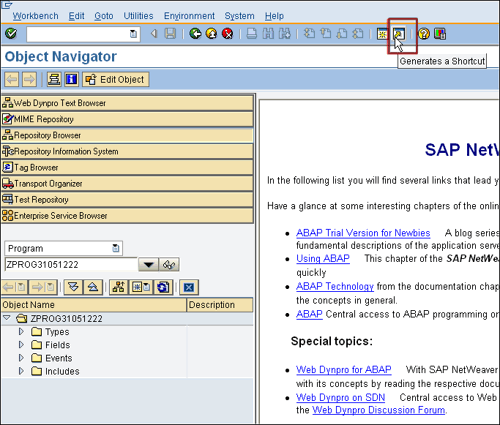Open the Help menu

[274, 16]
